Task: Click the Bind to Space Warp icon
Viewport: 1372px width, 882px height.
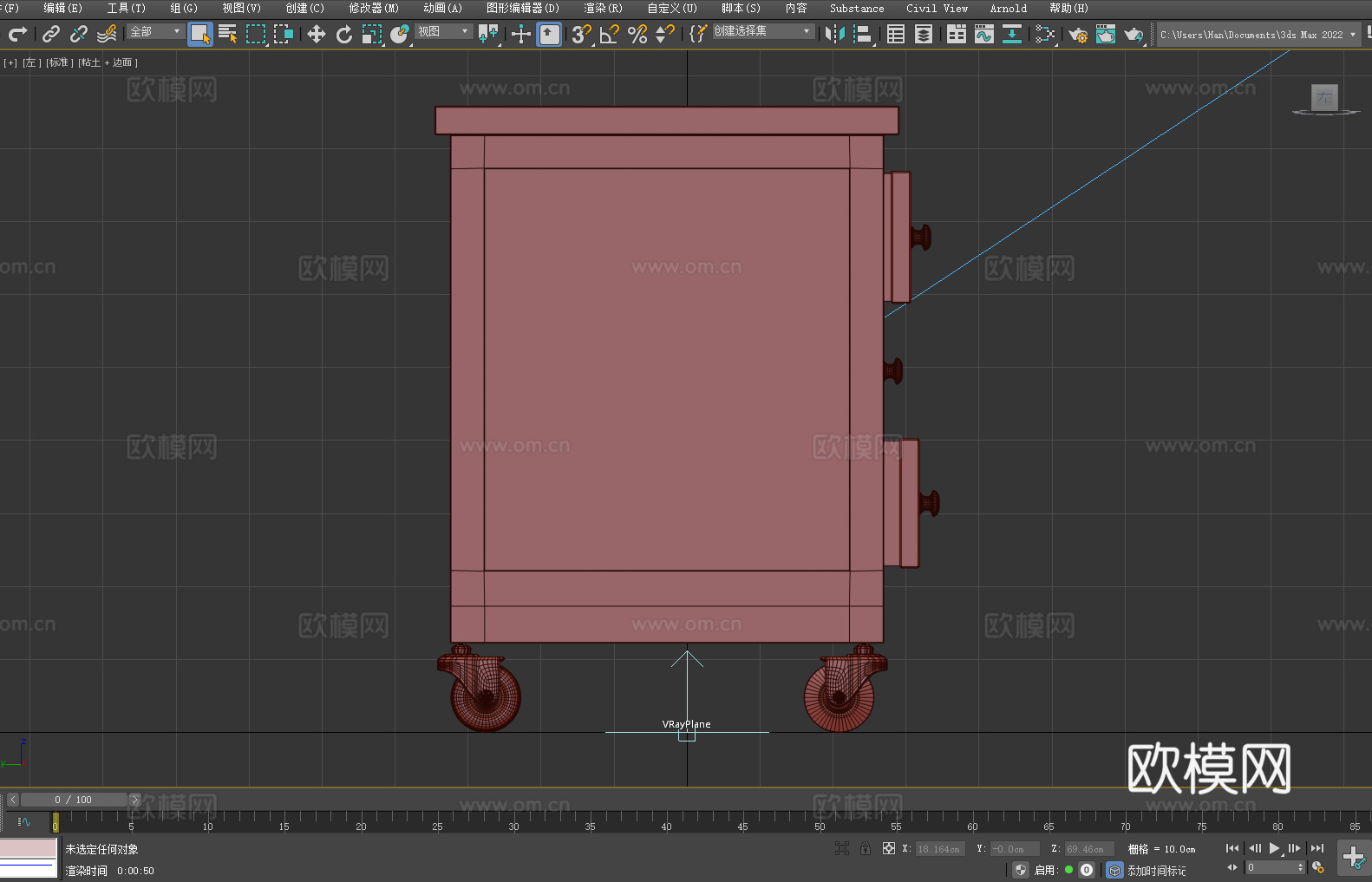Action: (x=107, y=34)
